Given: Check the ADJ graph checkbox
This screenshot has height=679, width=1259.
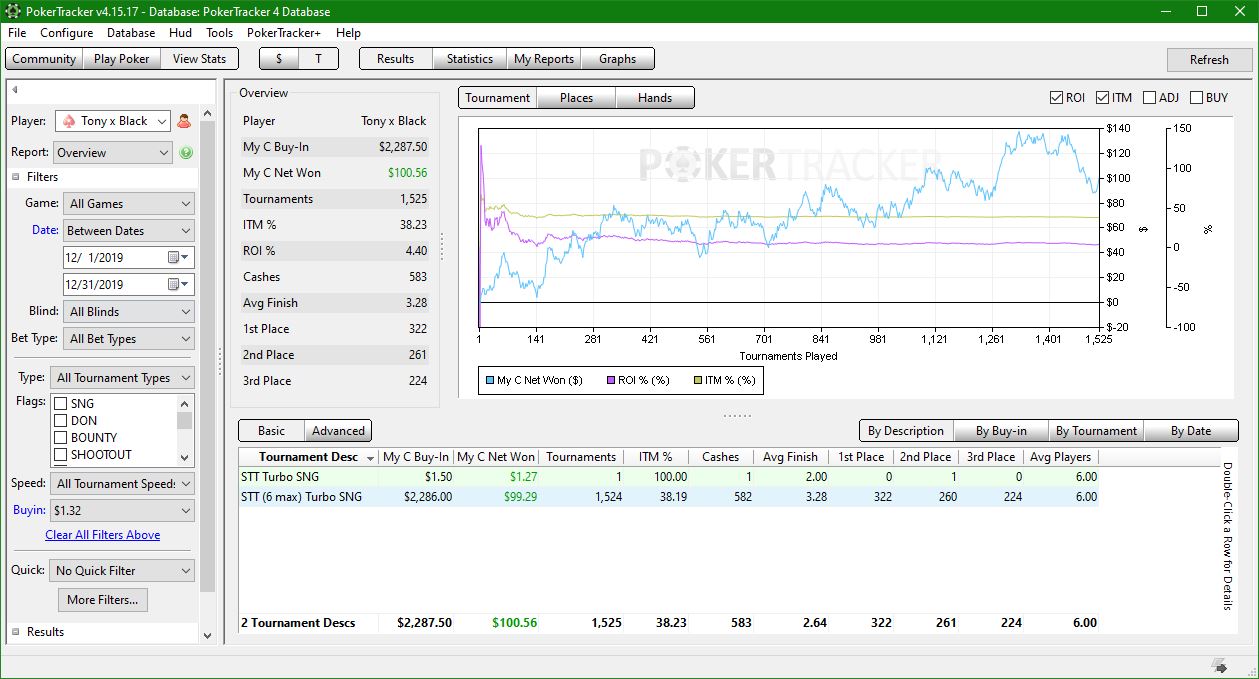Looking at the screenshot, I should 1149,98.
